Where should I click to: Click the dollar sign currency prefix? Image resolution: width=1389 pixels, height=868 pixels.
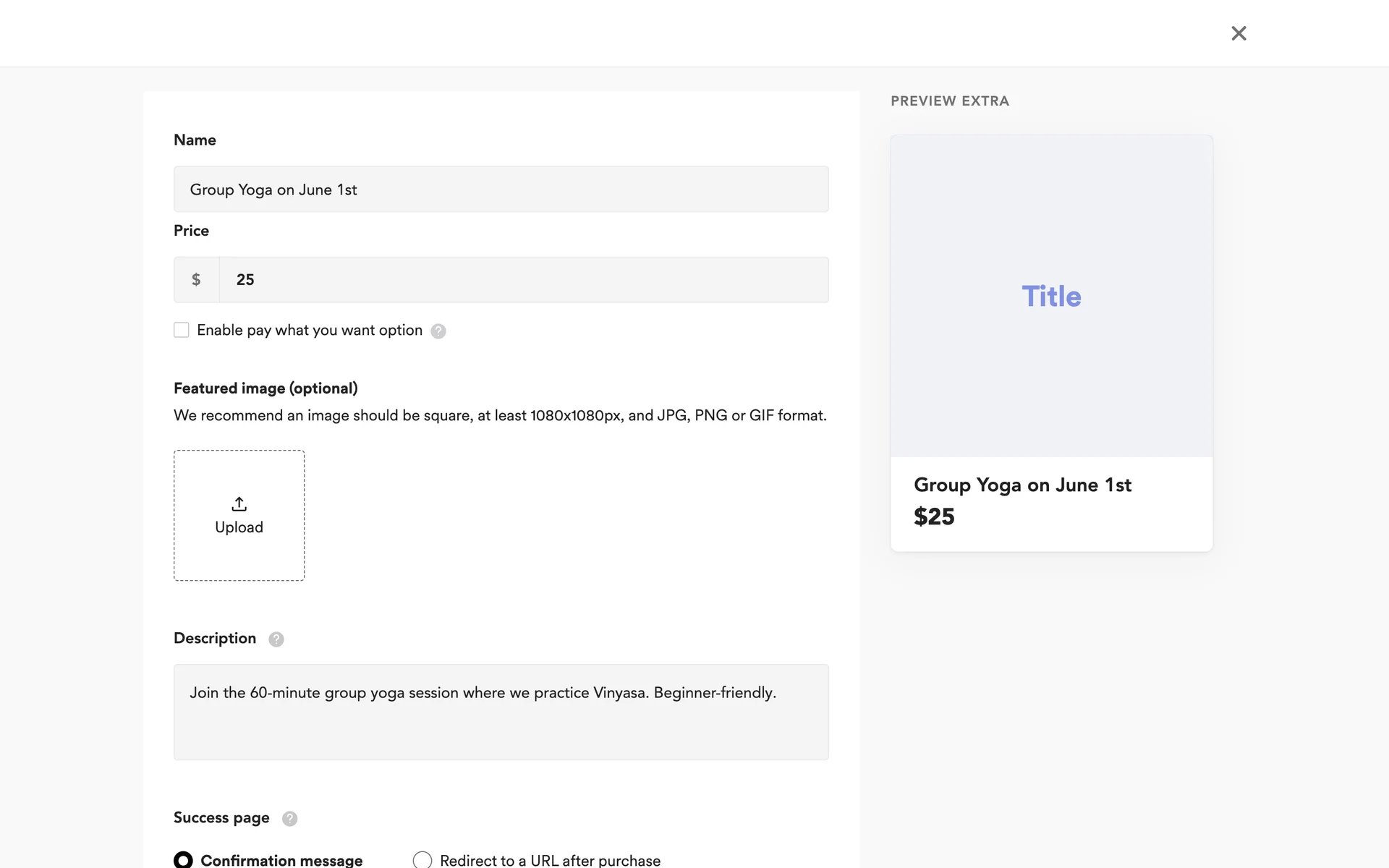[196, 280]
